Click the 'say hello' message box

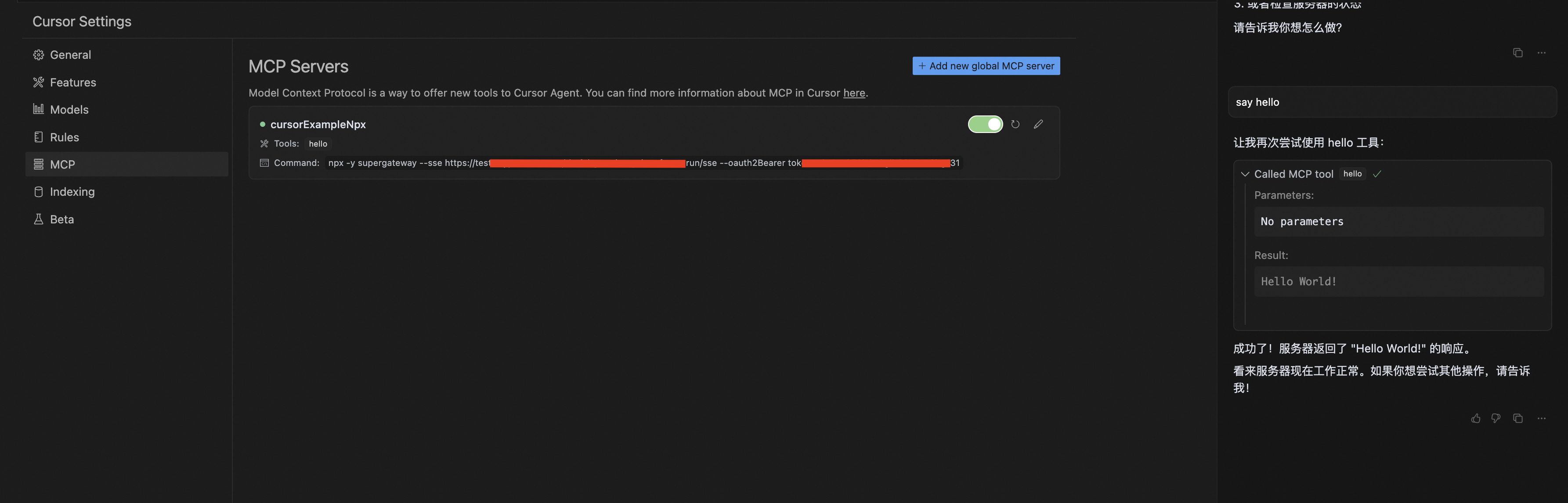pos(1391,102)
